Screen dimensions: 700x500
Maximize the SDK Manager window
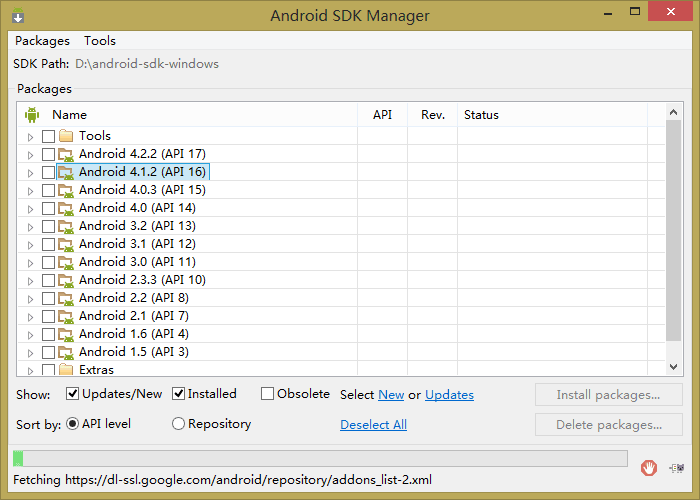pos(635,12)
